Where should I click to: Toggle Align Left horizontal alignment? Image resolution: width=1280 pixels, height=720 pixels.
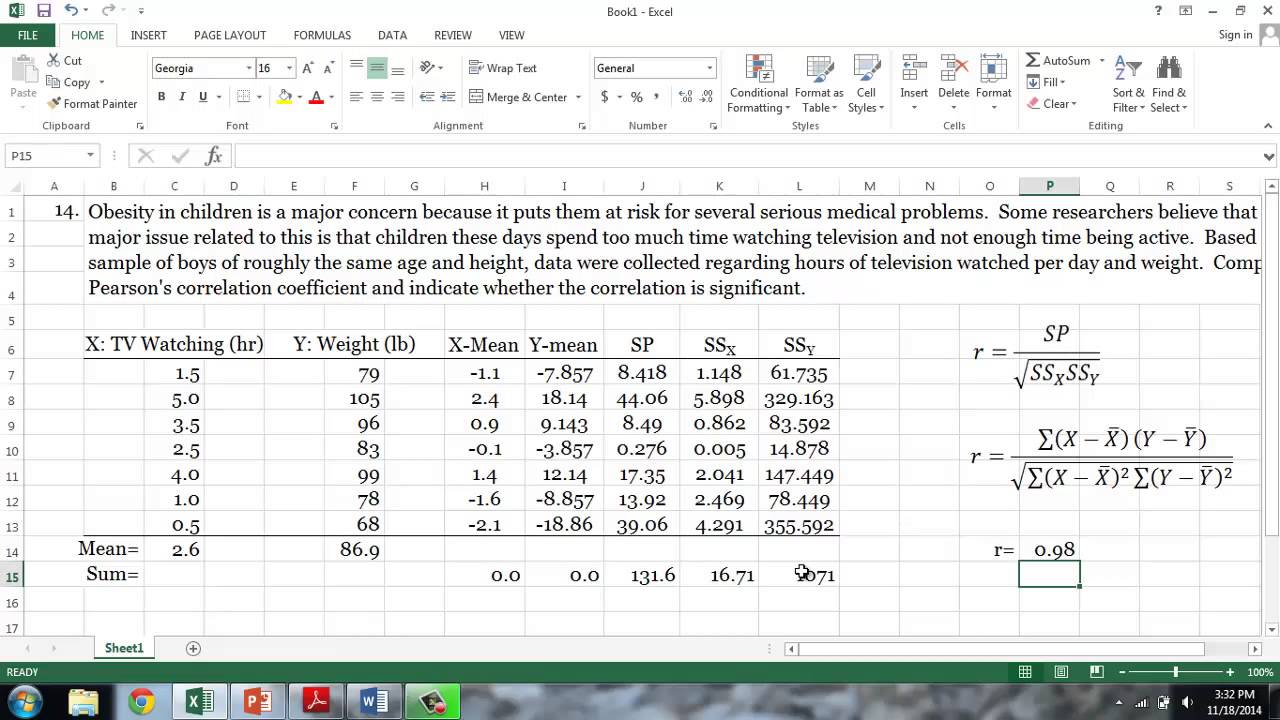[356, 97]
